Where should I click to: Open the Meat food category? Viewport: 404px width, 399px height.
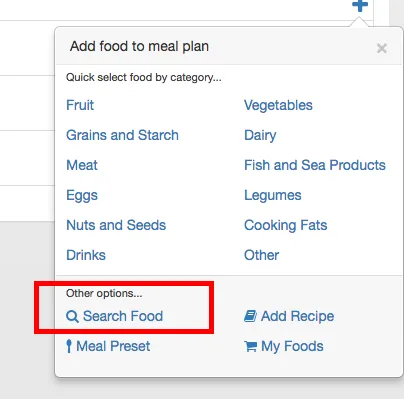tap(82, 165)
